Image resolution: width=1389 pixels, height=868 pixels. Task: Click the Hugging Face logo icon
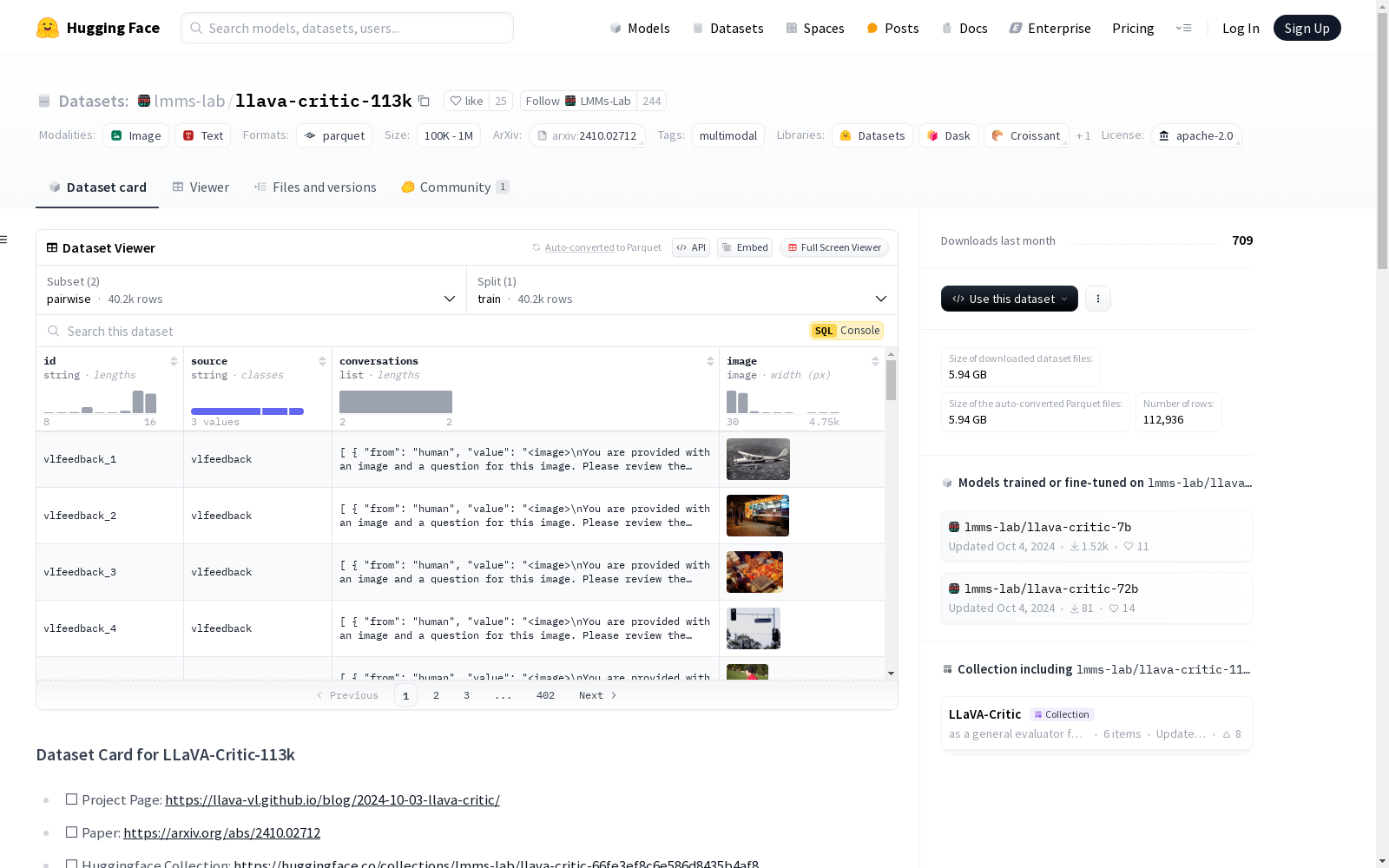(48, 28)
